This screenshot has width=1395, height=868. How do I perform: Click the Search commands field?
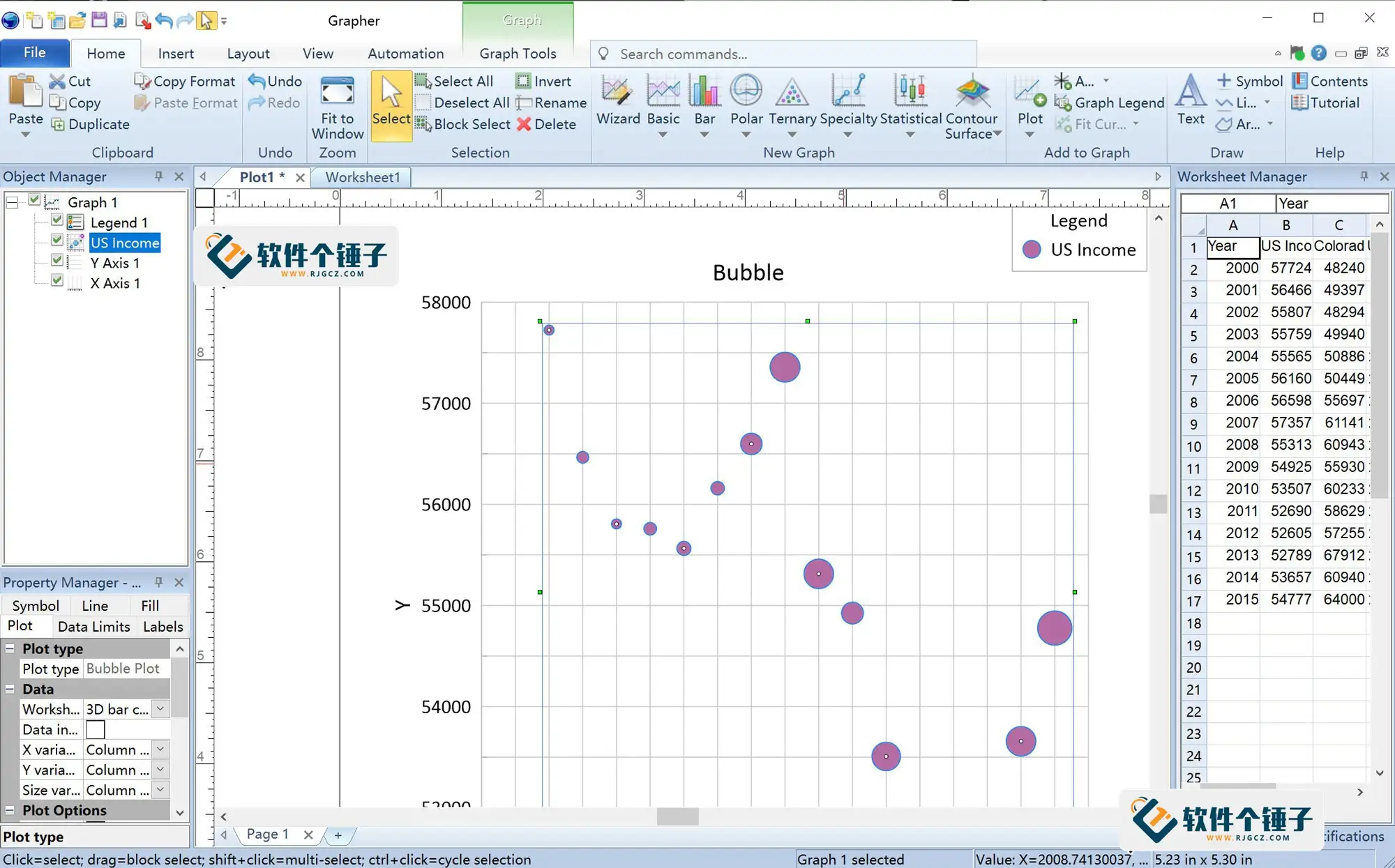(x=783, y=54)
